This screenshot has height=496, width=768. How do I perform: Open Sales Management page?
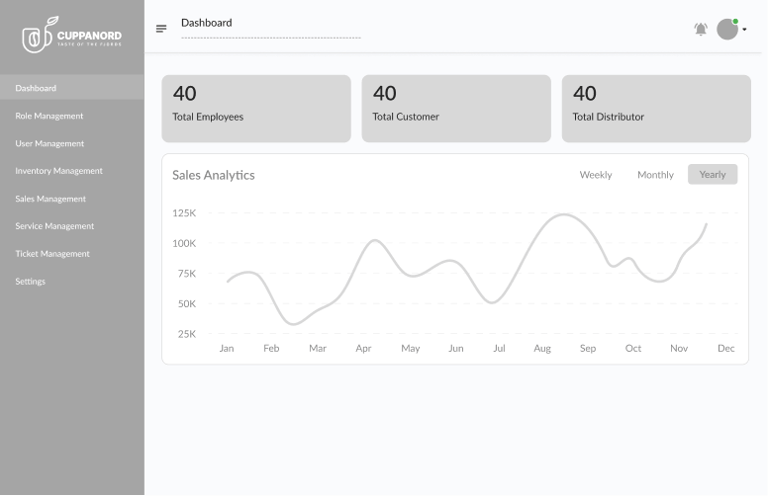(50, 199)
